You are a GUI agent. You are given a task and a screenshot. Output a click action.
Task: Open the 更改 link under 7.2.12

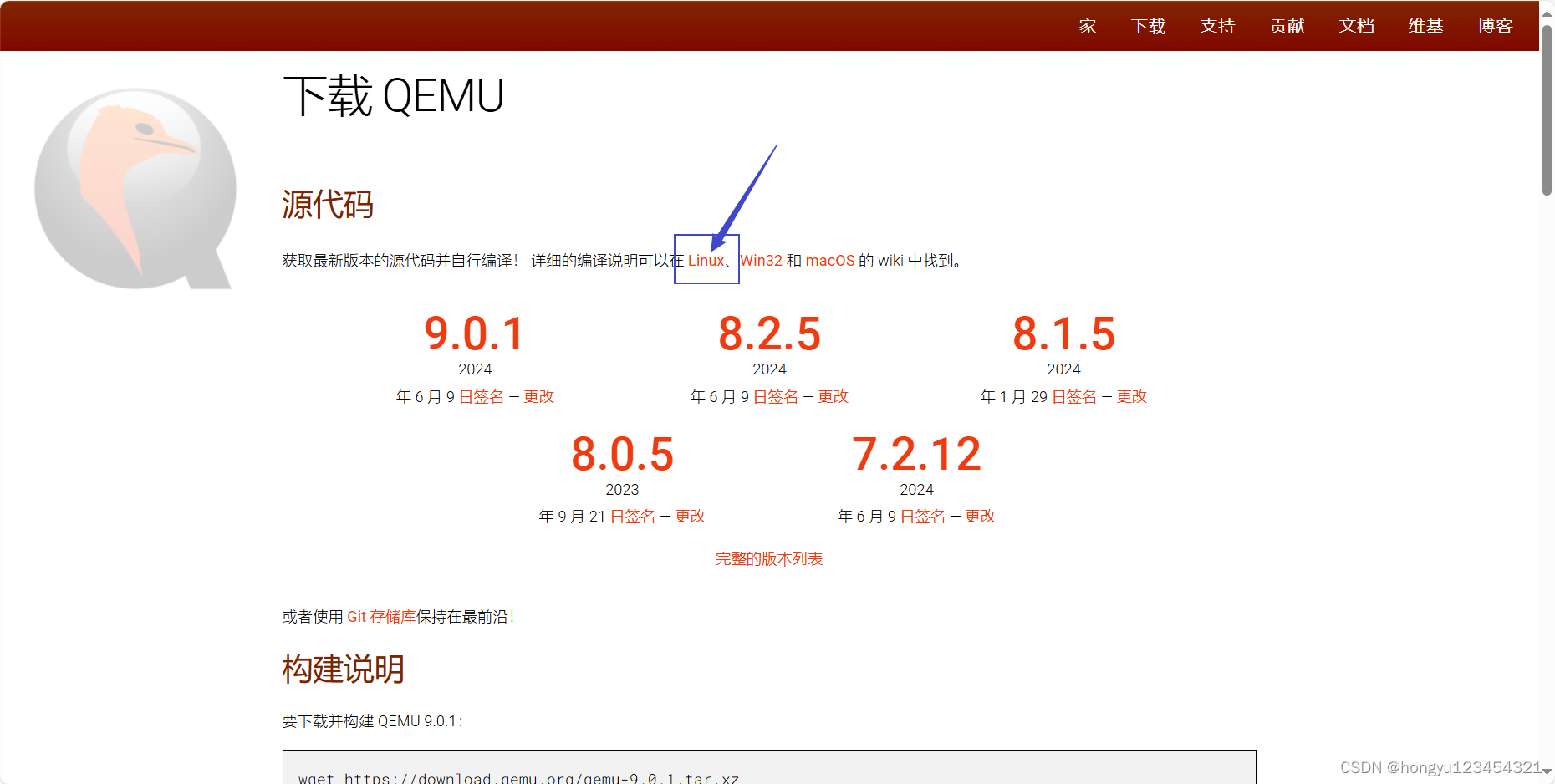(x=981, y=517)
